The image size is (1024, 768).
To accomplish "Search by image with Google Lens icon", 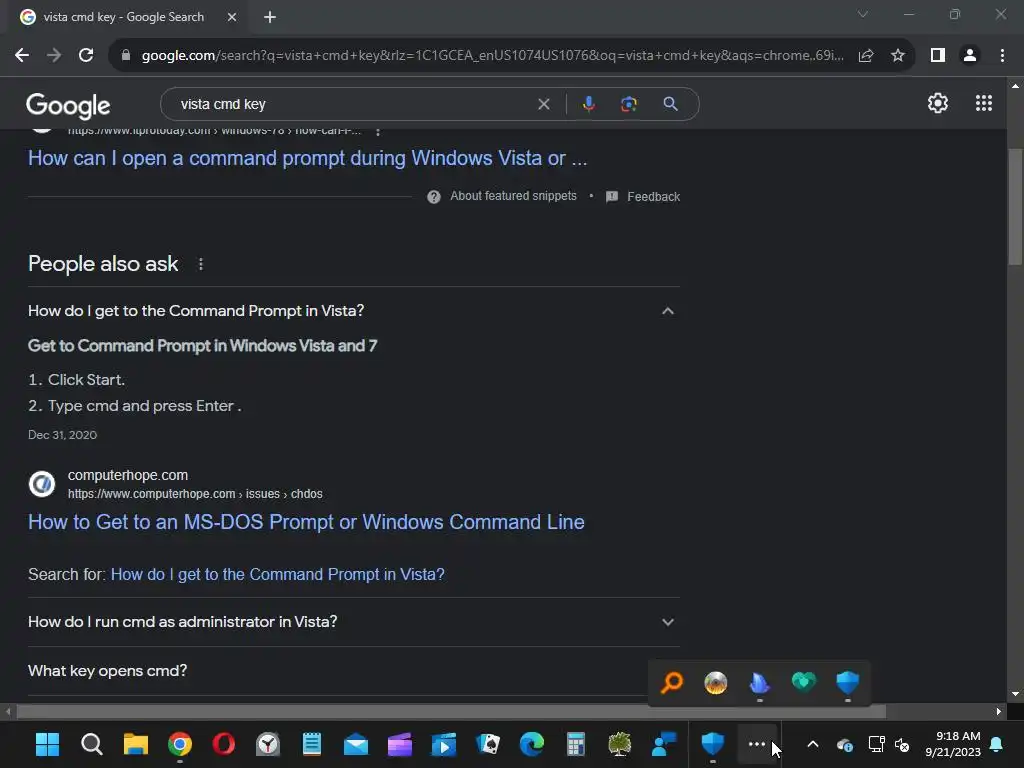I will click(628, 104).
